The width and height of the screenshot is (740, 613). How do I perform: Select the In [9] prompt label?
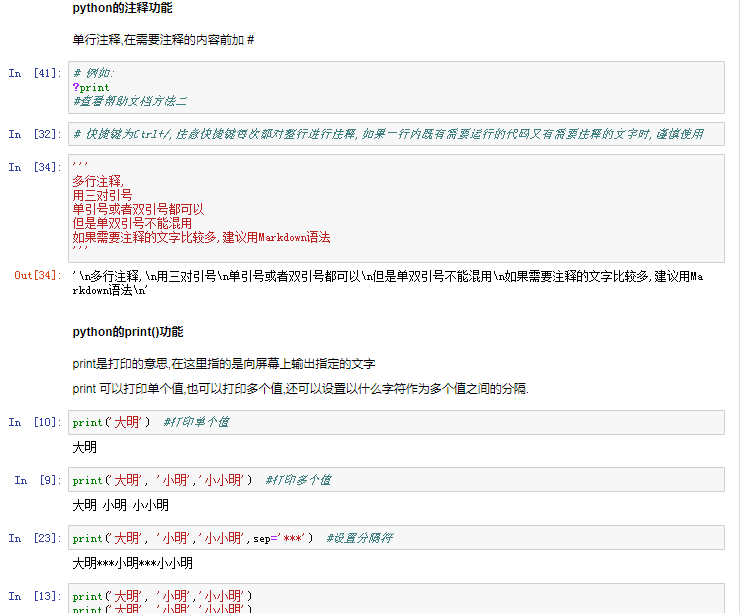(38, 480)
